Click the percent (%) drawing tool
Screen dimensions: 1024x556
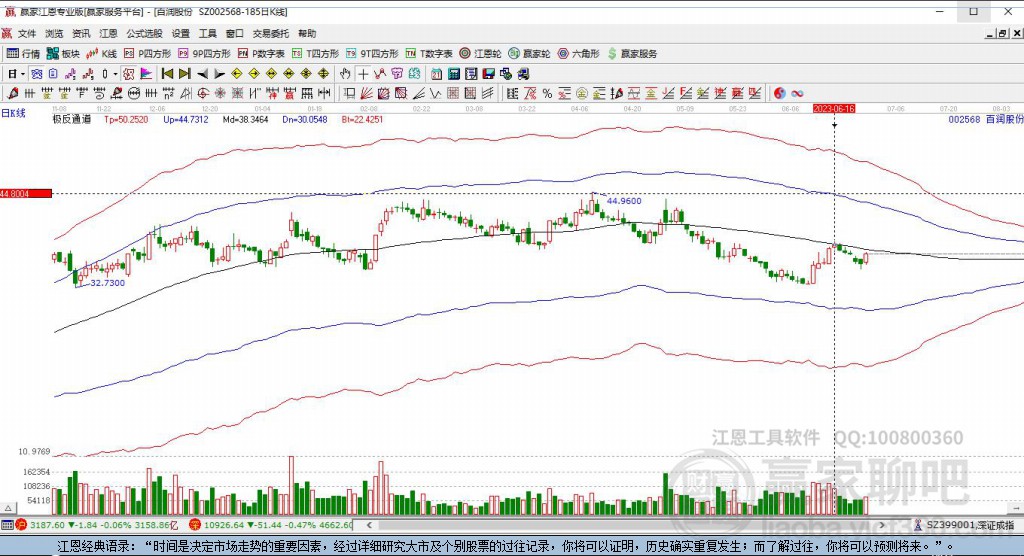[545, 93]
